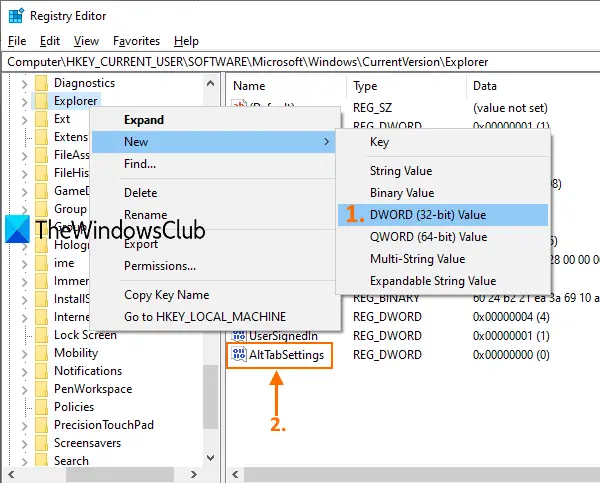Click the Registry Editor app icon in title bar
Image resolution: width=600 pixels, height=483 pixels.
(16, 16)
